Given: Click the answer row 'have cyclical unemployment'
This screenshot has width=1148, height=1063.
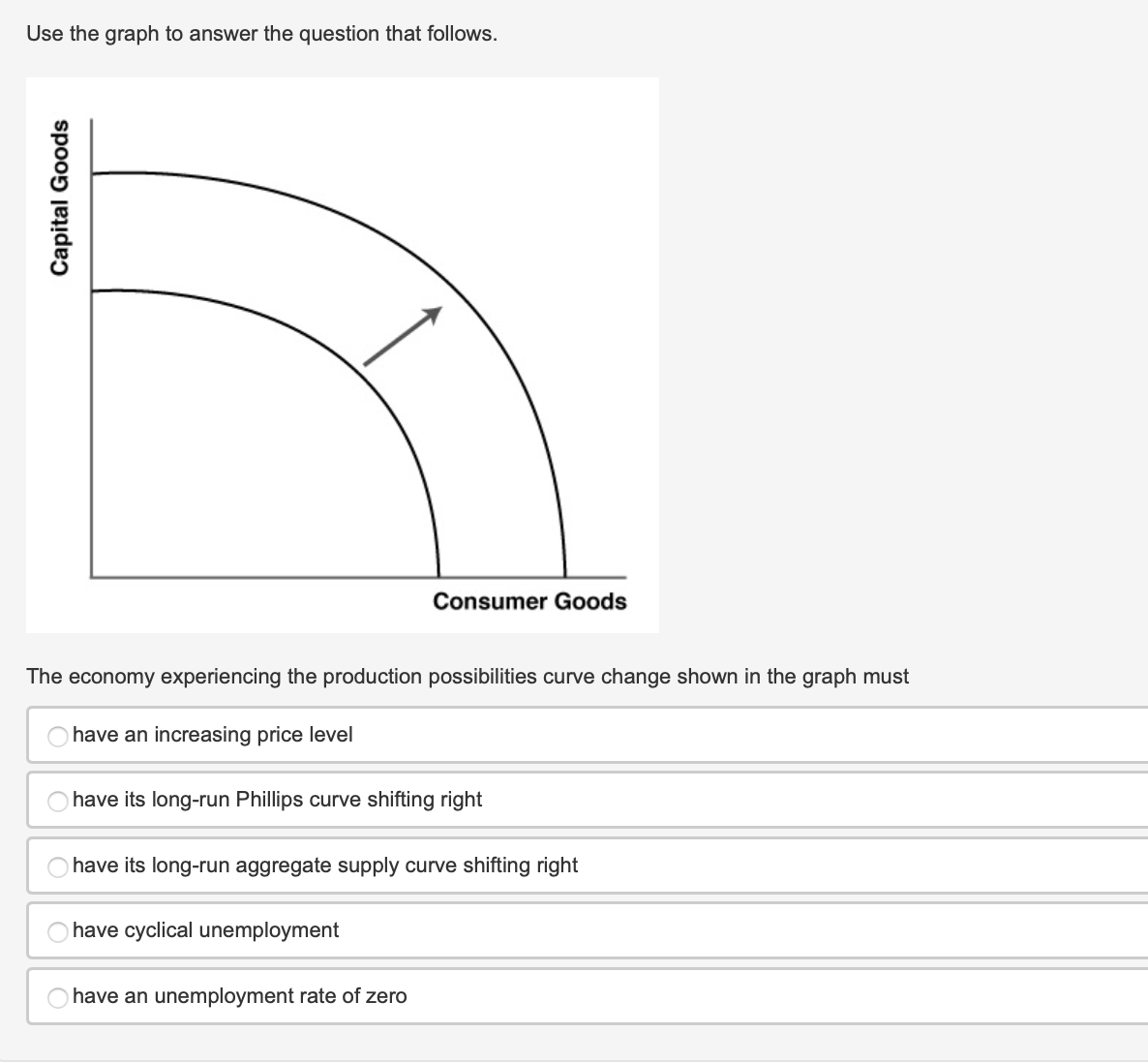Looking at the screenshot, I should pyautogui.click(x=206, y=930).
